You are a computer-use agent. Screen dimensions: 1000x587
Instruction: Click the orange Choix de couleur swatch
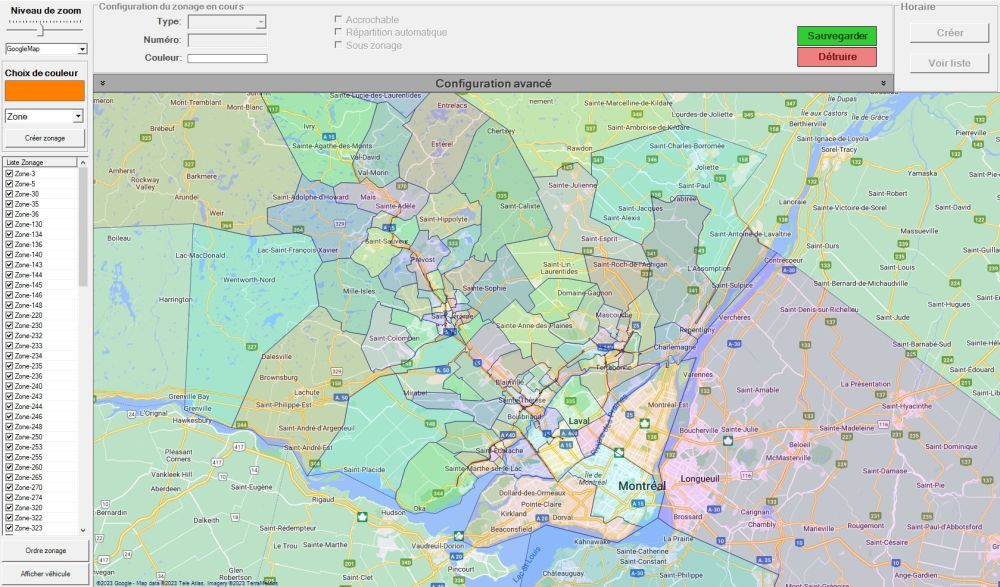44,91
